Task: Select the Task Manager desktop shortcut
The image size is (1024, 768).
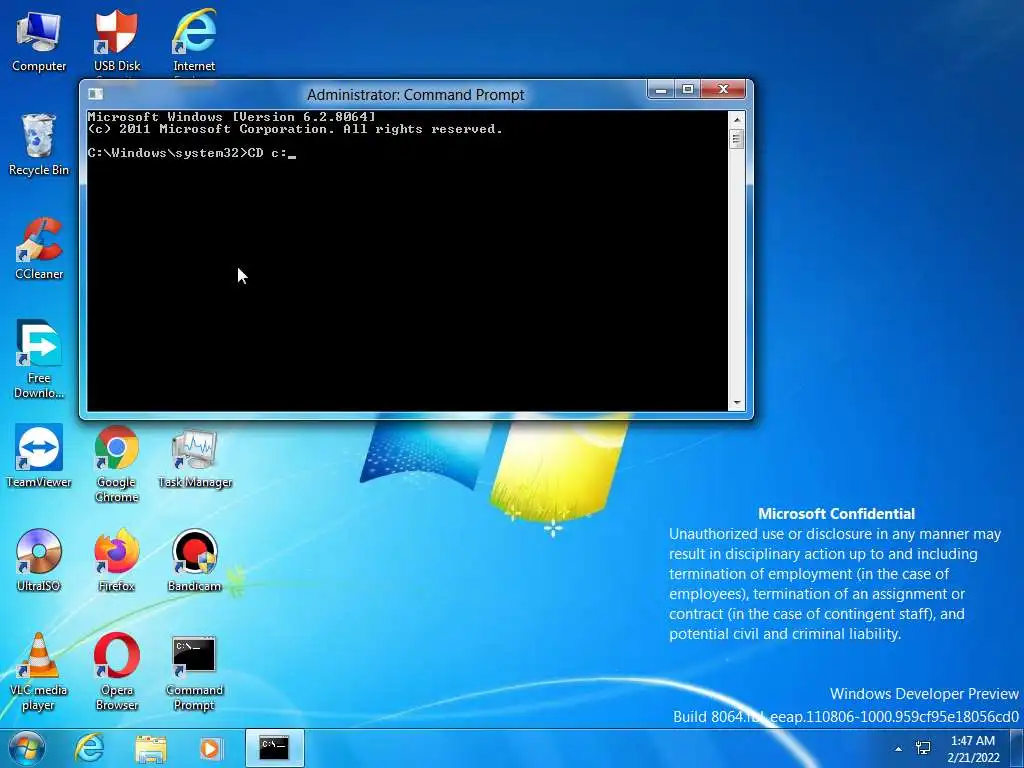Action: click(195, 458)
